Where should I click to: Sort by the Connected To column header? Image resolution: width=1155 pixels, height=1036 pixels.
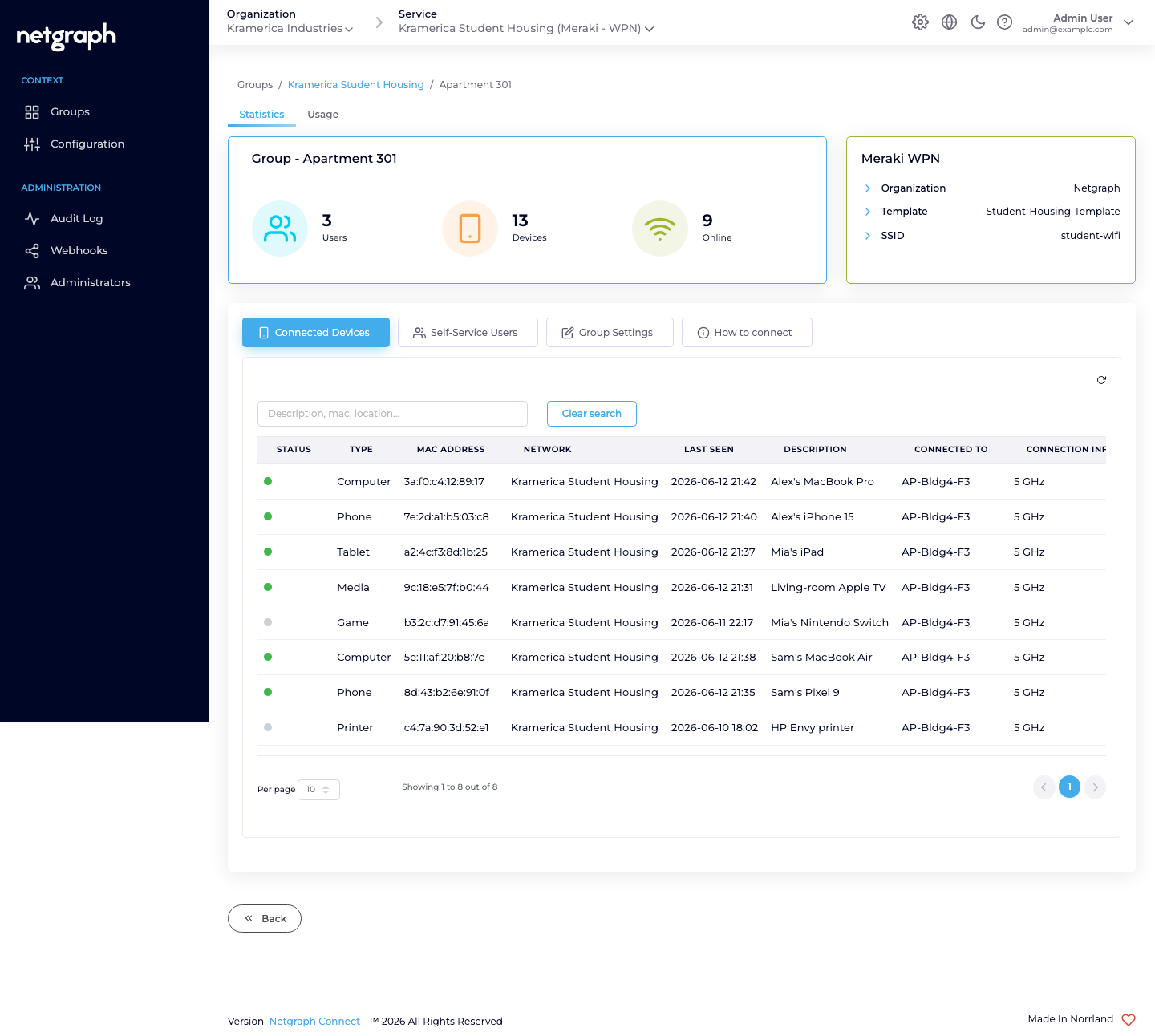pyautogui.click(x=951, y=450)
